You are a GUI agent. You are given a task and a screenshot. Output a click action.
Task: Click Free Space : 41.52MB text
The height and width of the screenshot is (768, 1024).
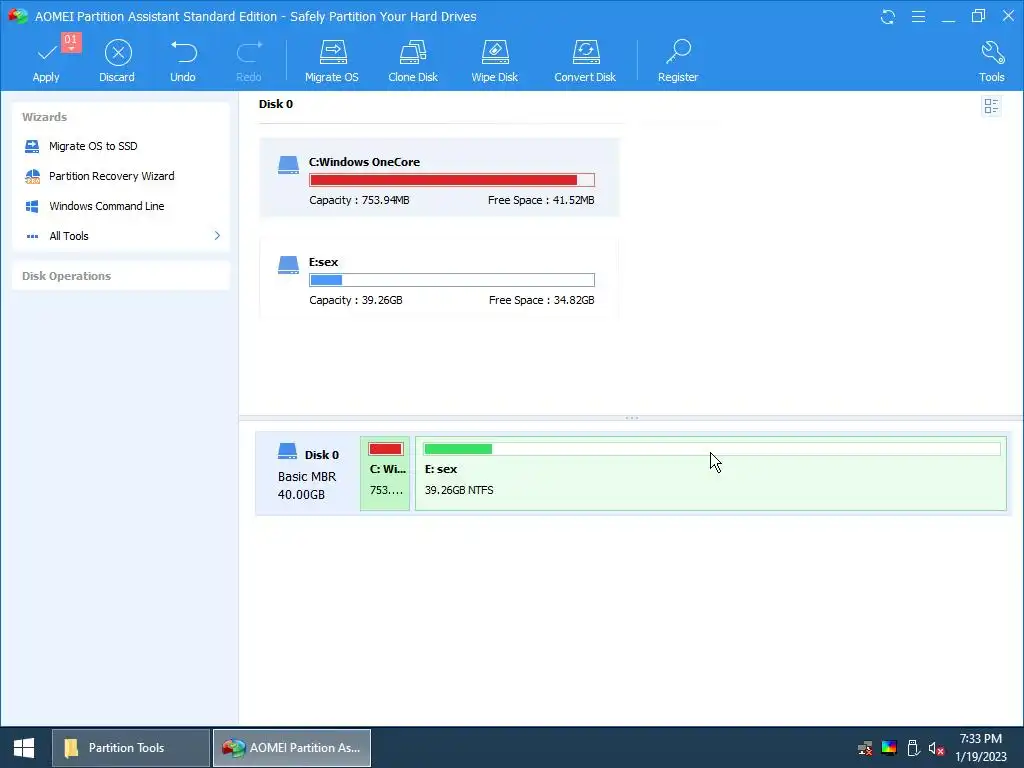click(541, 200)
